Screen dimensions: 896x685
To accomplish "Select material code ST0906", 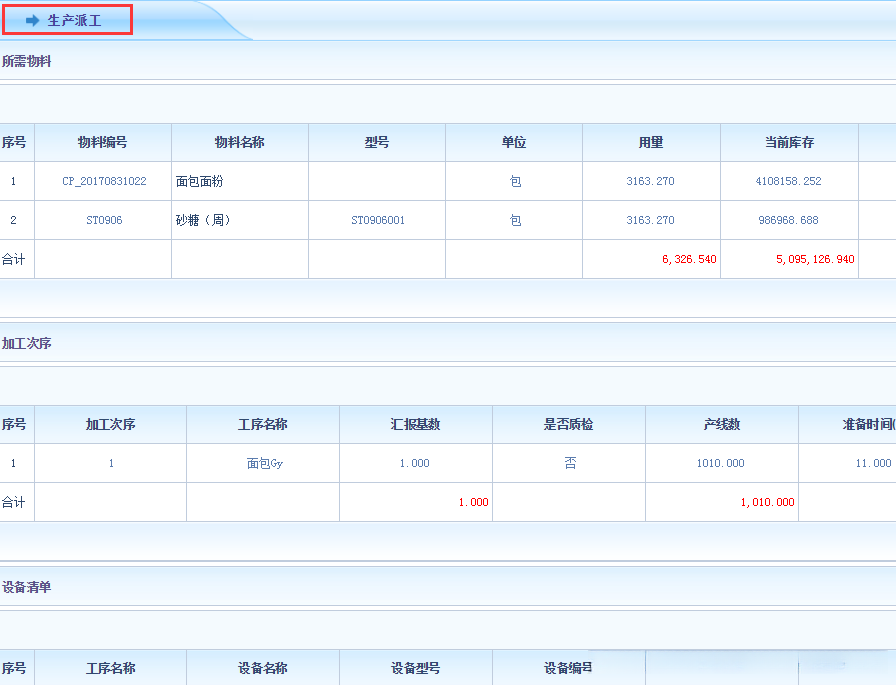I will coord(104,220).
